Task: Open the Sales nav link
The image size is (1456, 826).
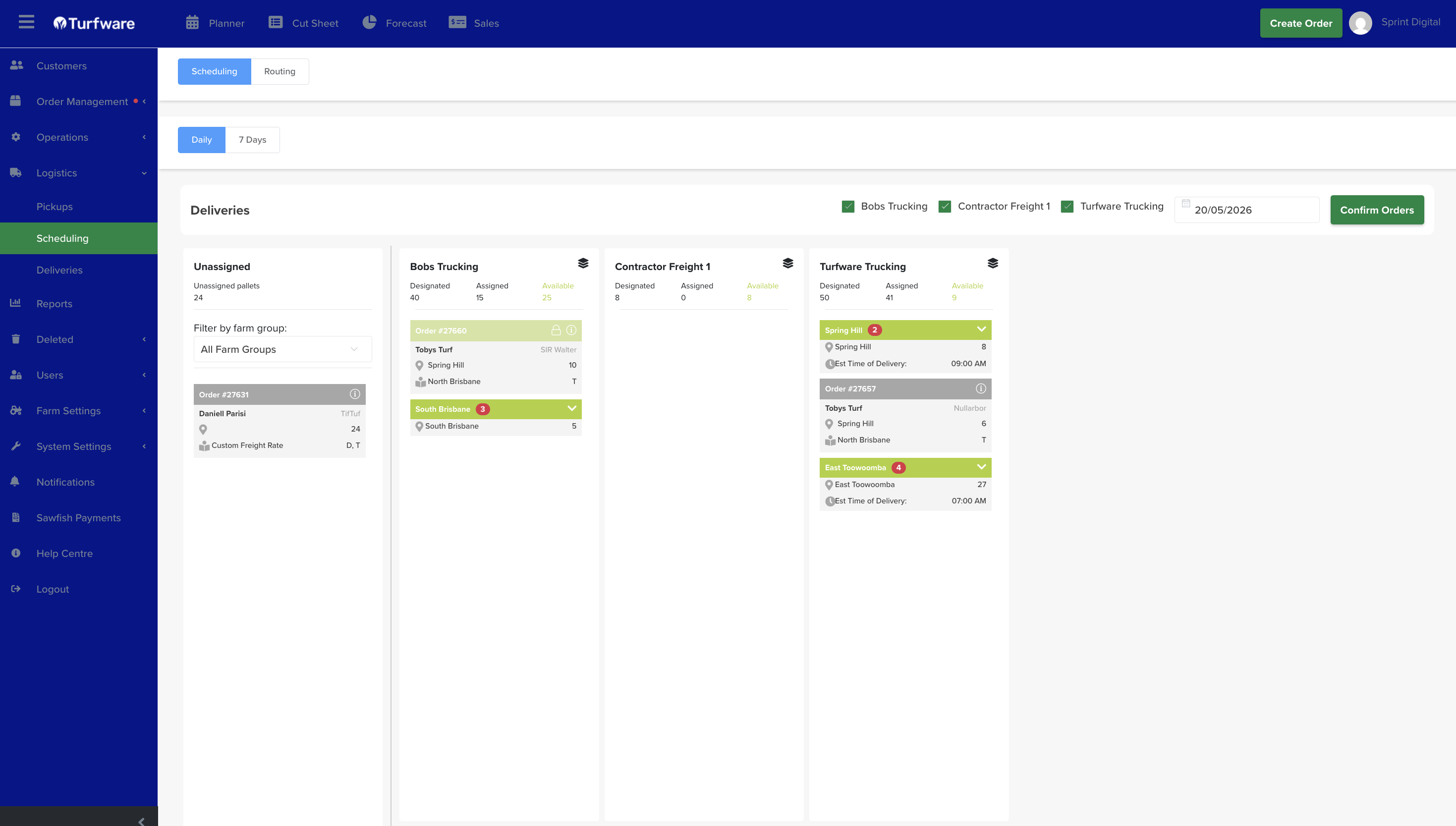Action: [486, 23]
